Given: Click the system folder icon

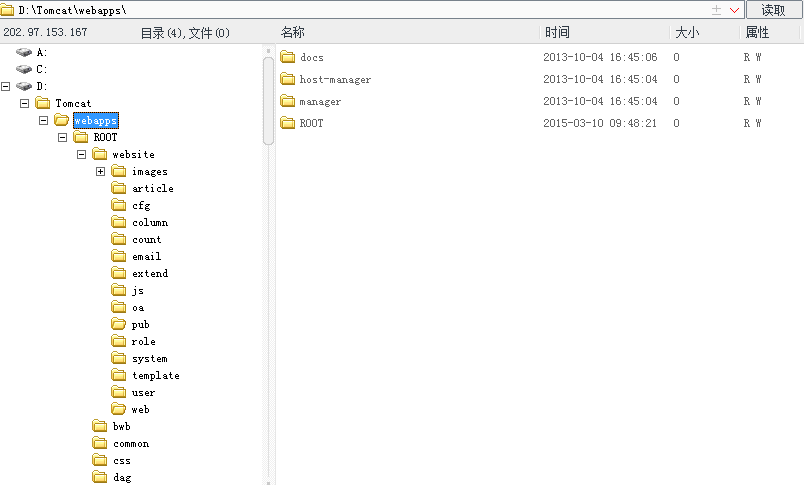Looking at the screenshot, I should [x=118, y=357].
